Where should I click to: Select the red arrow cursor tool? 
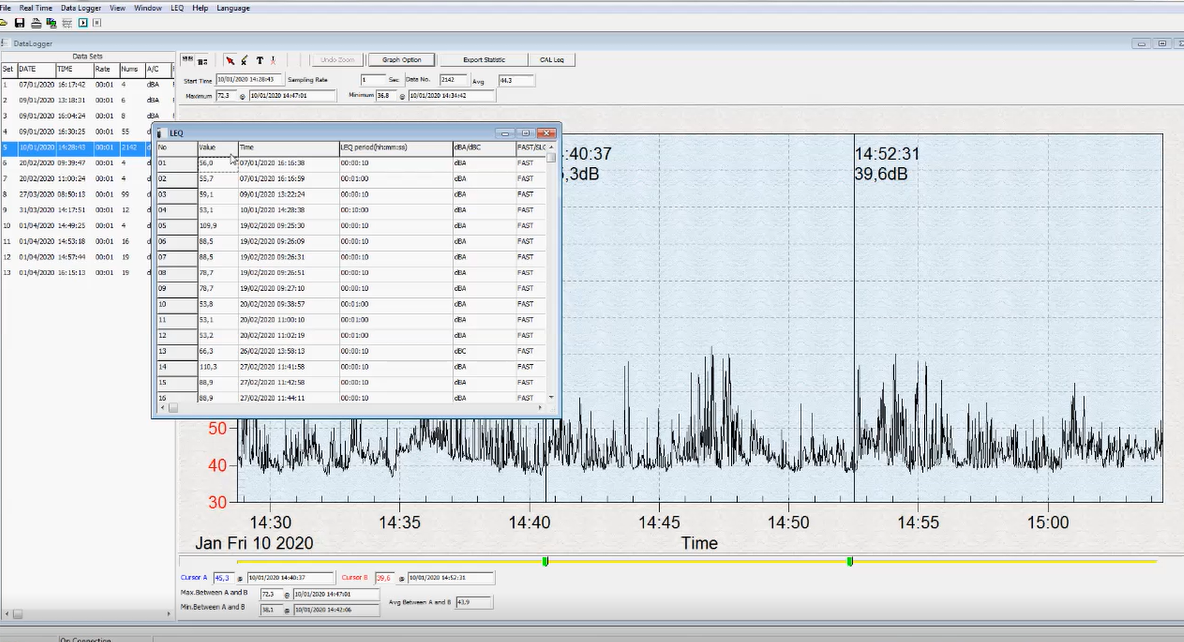pyautogui.click(x=230, y=60)
